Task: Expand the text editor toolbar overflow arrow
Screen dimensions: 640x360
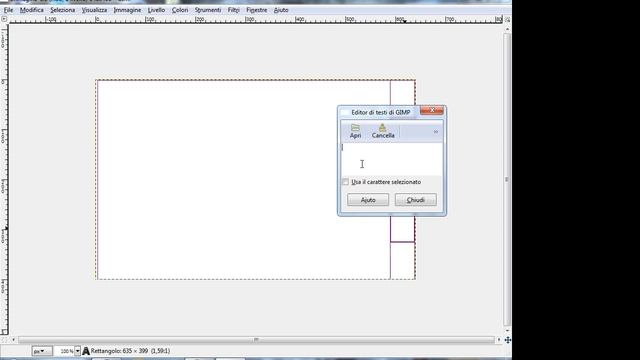Action: (436, 131)
